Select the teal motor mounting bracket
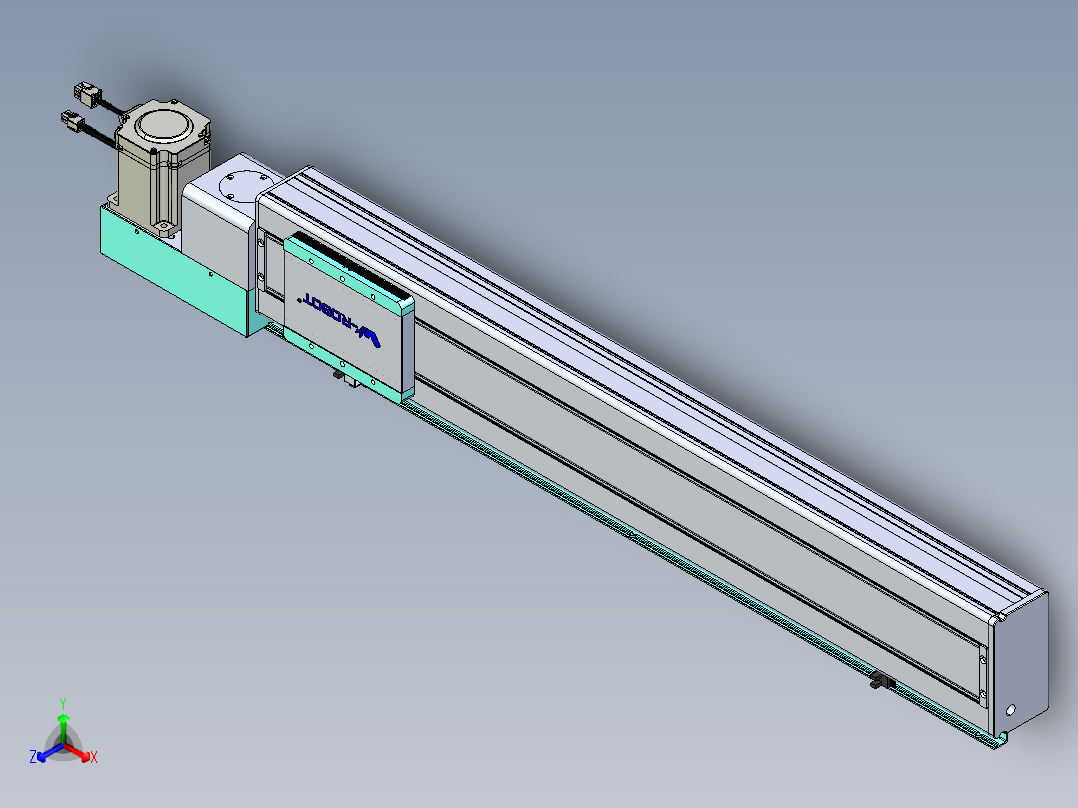The image size is (1078, 808). click(x=173, y=271)
